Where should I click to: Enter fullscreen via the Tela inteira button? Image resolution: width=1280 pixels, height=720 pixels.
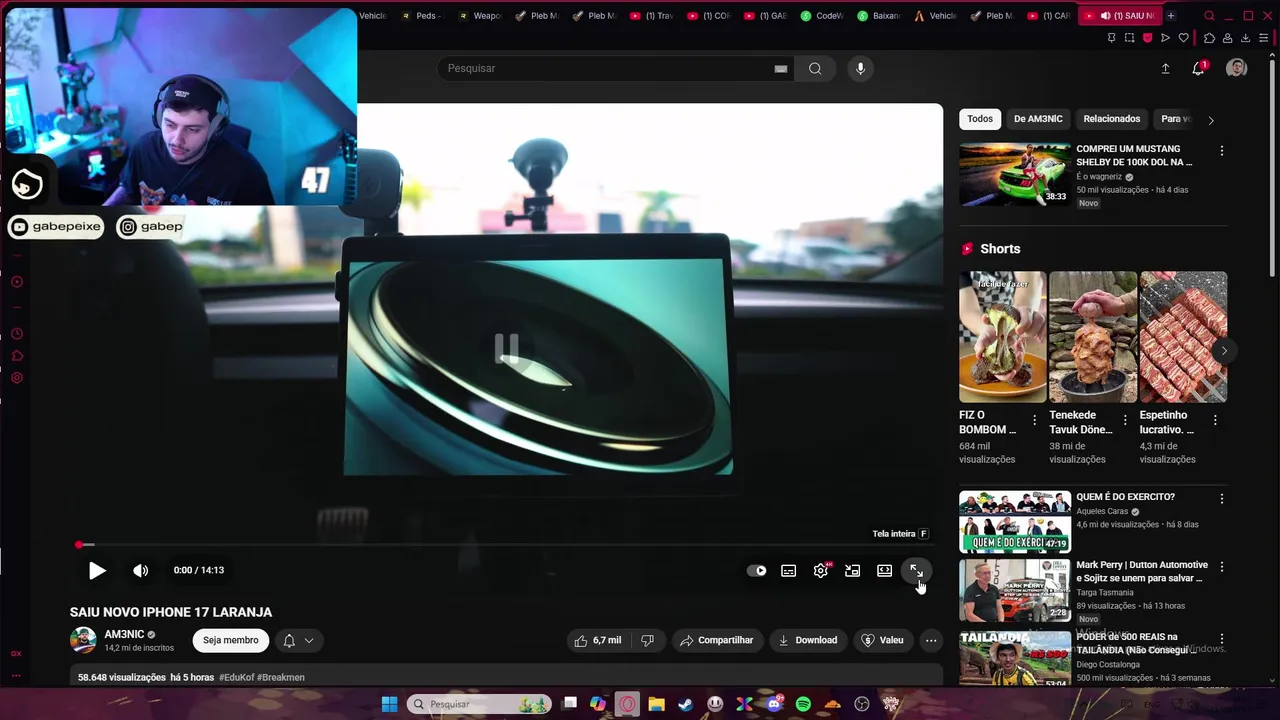point(916,571)
